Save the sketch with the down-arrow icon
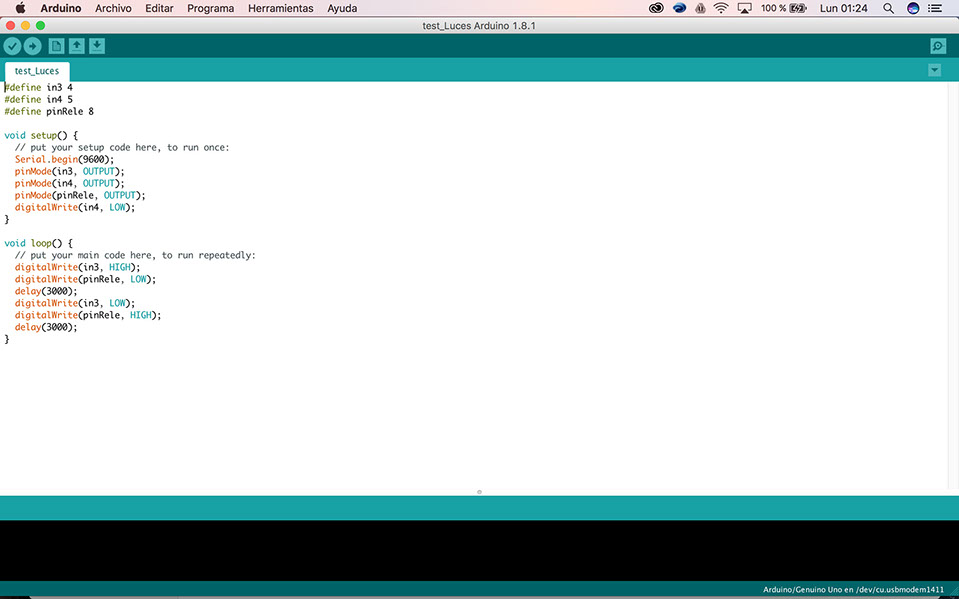 click(97, 46)
